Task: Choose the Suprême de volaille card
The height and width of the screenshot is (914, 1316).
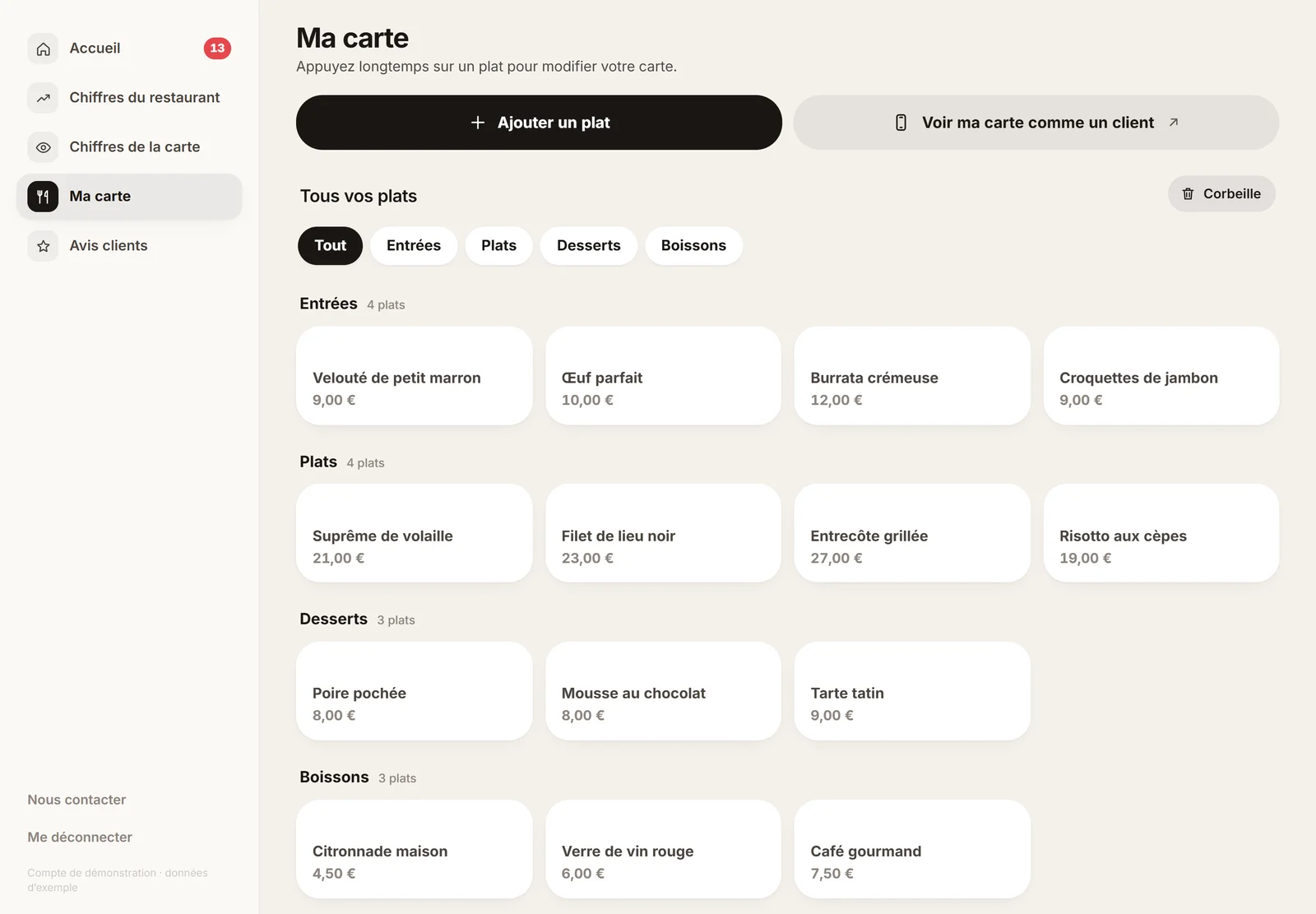Action: [x=415, y=533]
